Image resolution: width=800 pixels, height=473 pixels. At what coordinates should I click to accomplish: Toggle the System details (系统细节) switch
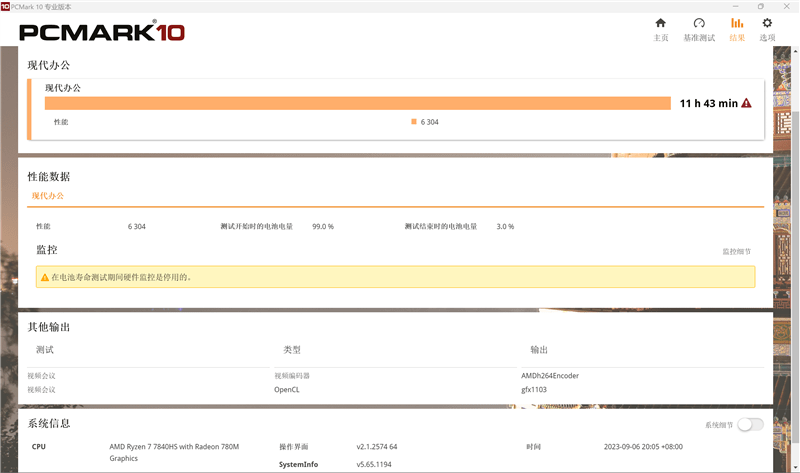[x=751, y=425]
